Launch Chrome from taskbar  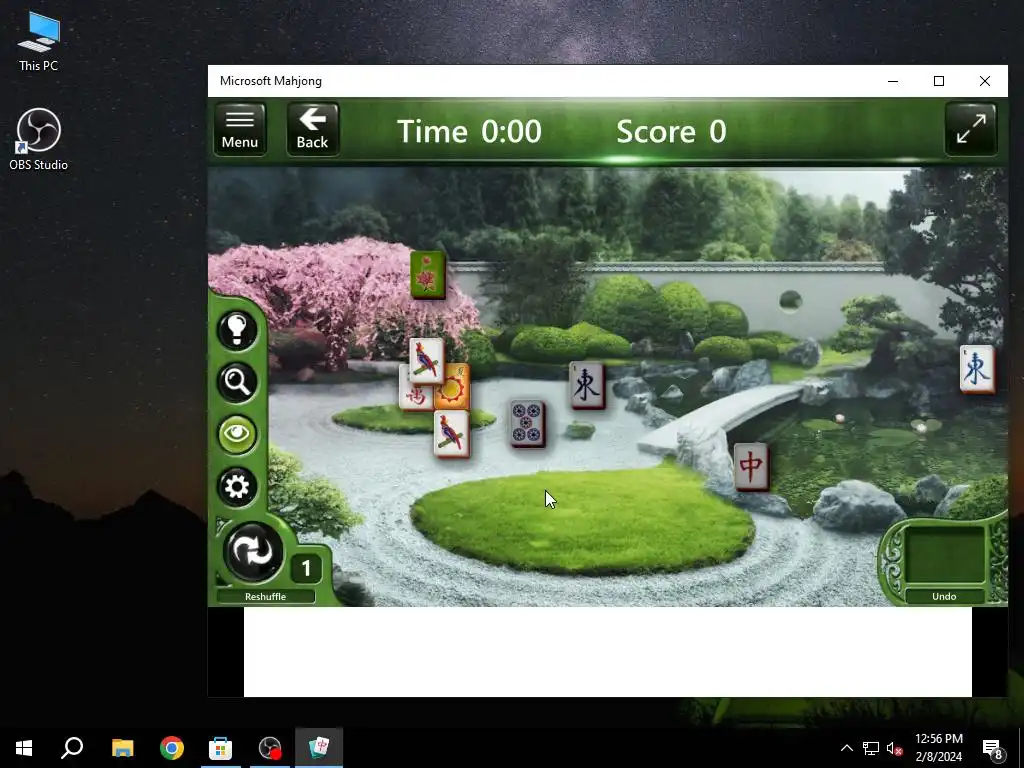point(172,748)
